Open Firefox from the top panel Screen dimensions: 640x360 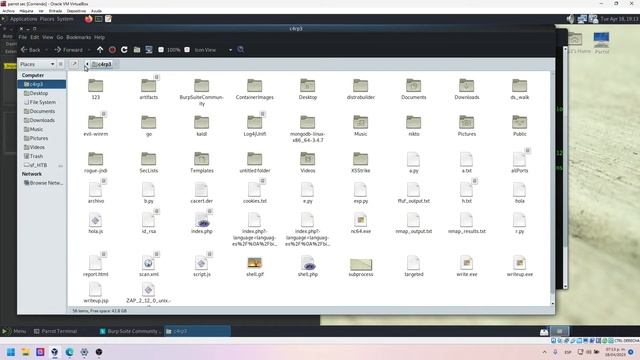89,19
